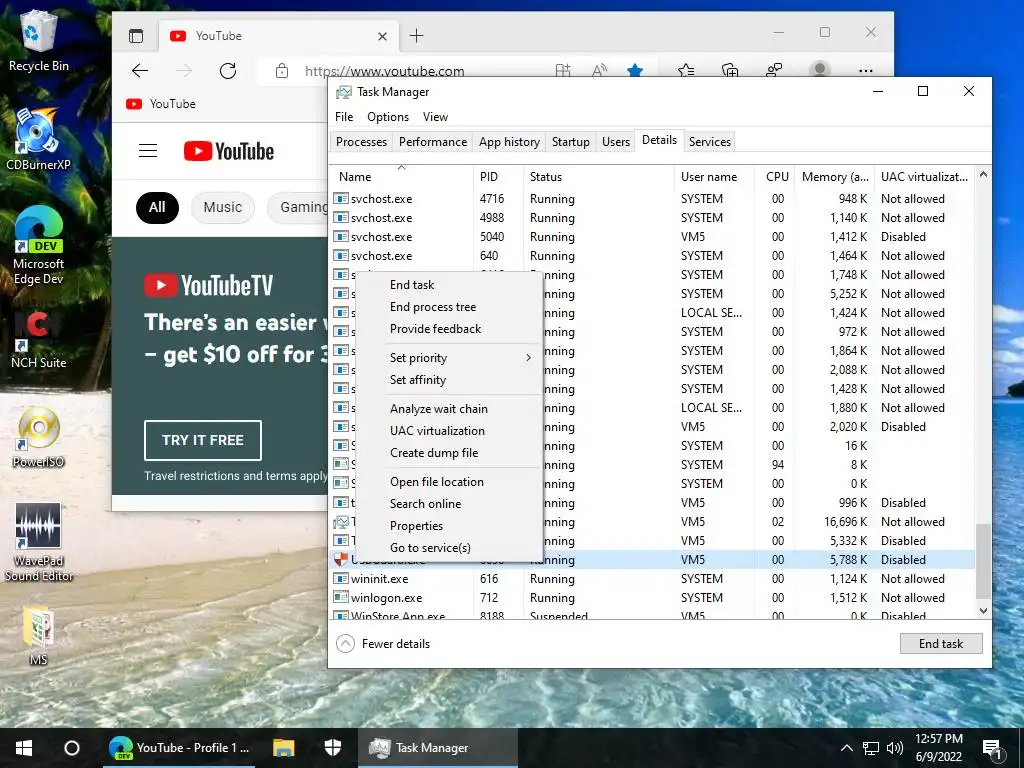Launch PowerISO from the desktop
Screen dimensions: 1024x768
click(39, 436)
